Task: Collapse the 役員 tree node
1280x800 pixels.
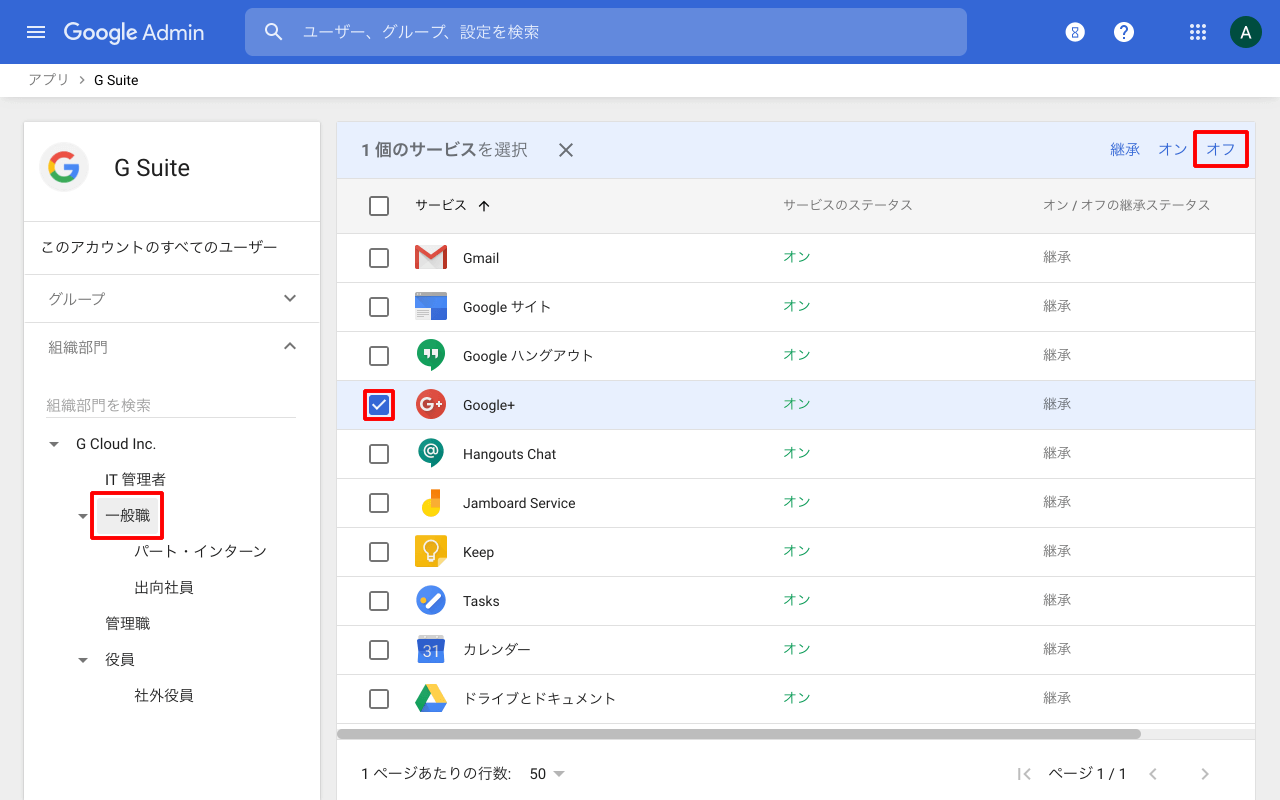Action: tap(83, 661)
